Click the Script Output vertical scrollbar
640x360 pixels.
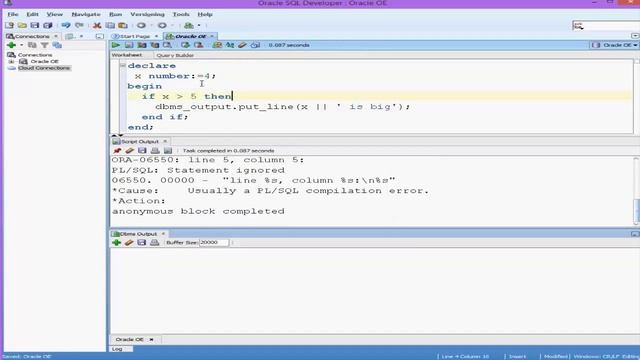(x=636, y=191)
